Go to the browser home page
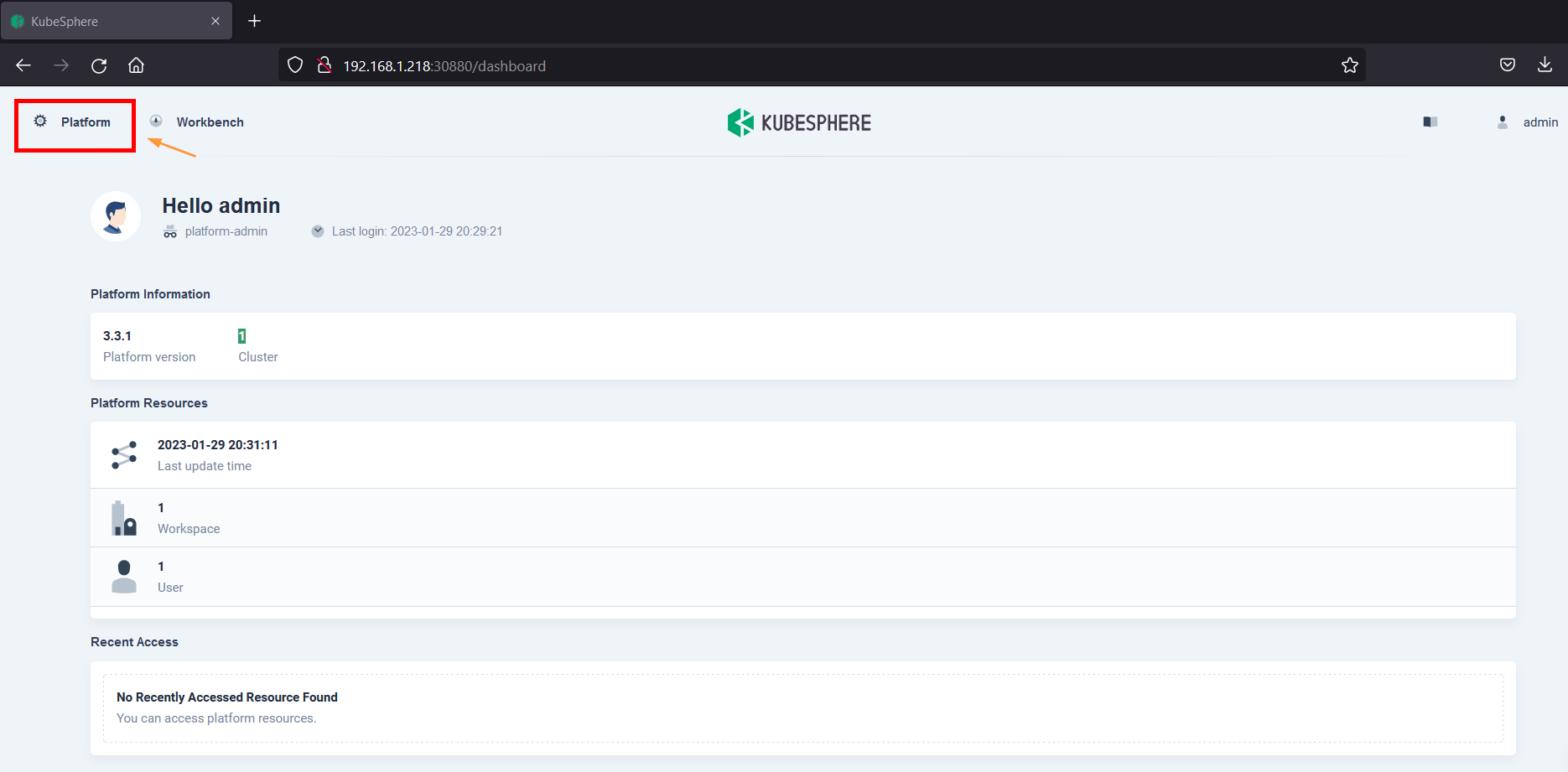 point(136,65)
